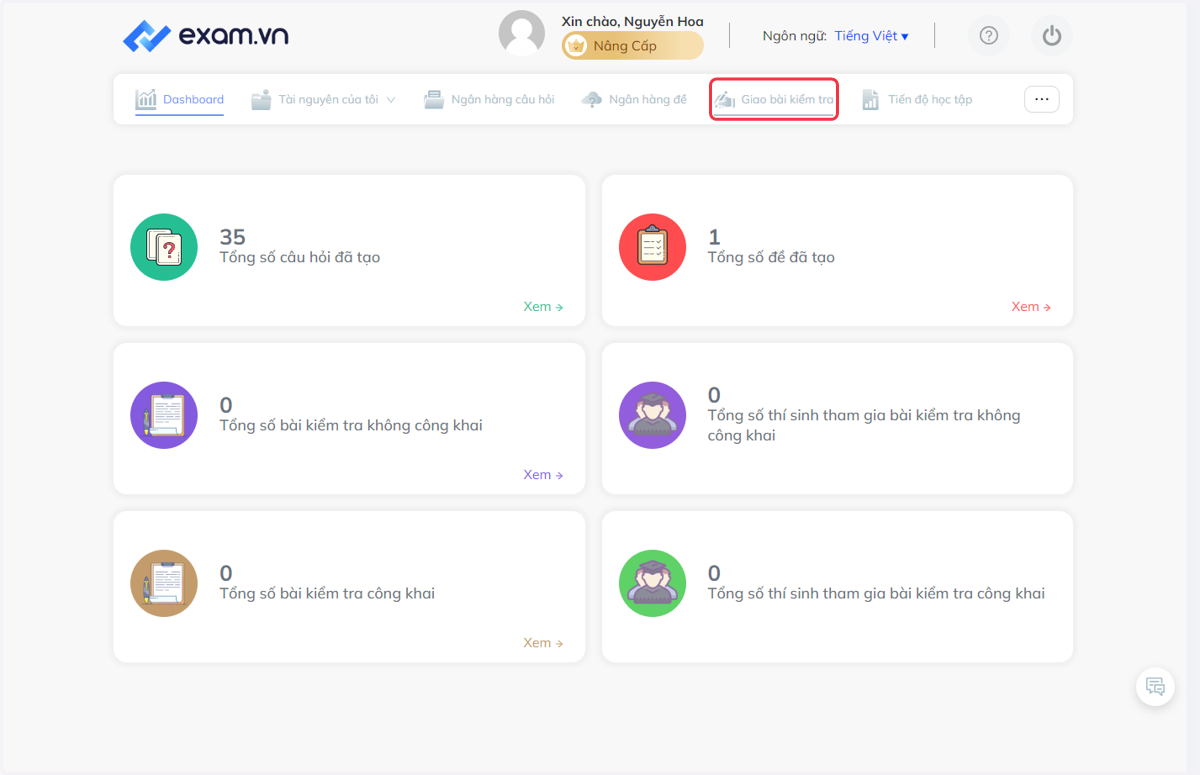The image size is (1200, 775).
Task: Open the Tiến độ học tập tab
Action: click(917, 100)
